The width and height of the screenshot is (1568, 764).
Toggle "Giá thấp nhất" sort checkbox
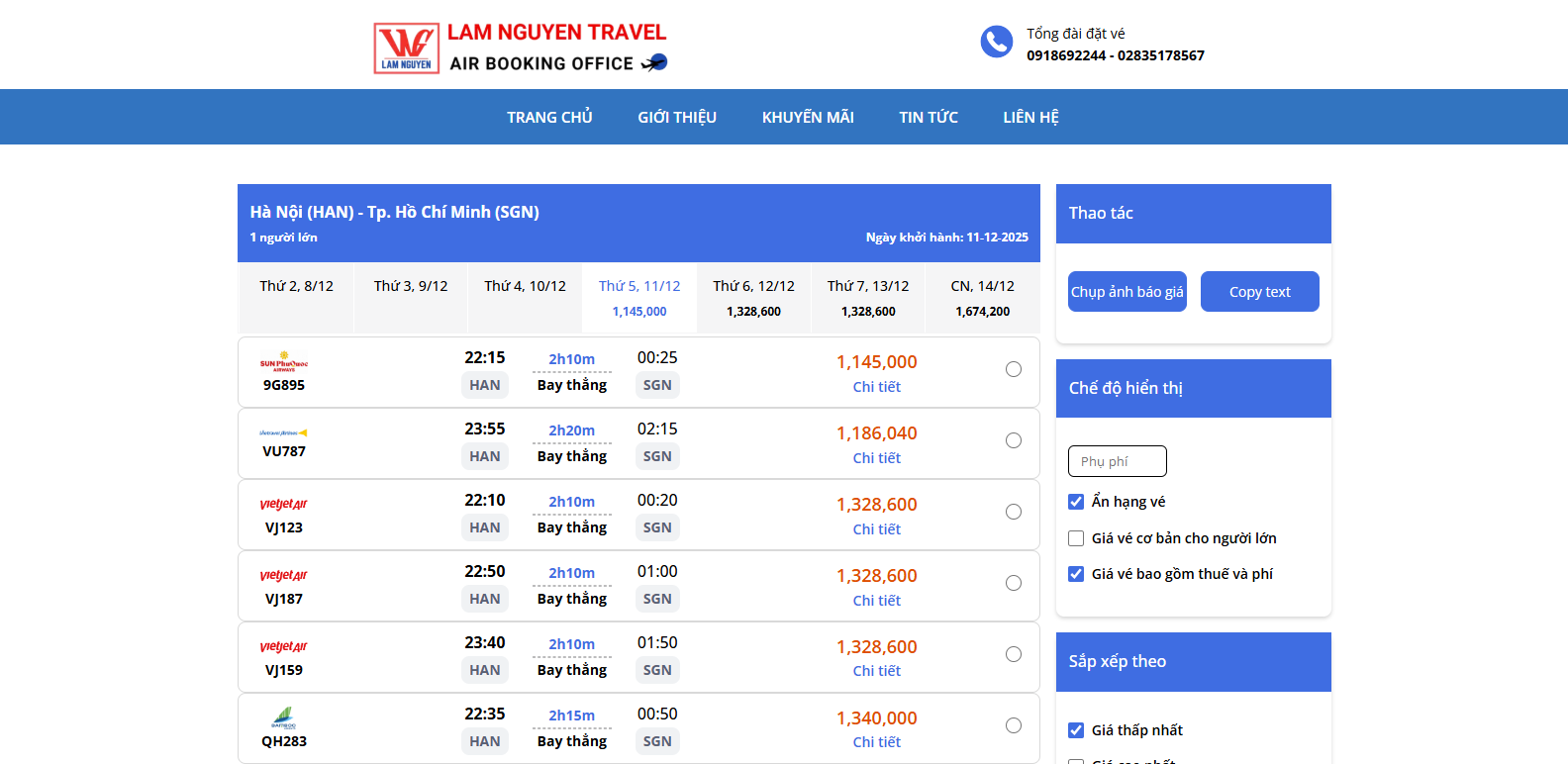click(x=1076, y=730)
